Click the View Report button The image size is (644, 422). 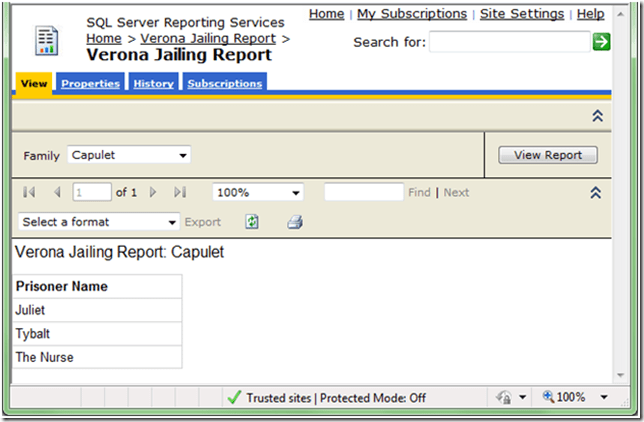(x=548, y=155)
